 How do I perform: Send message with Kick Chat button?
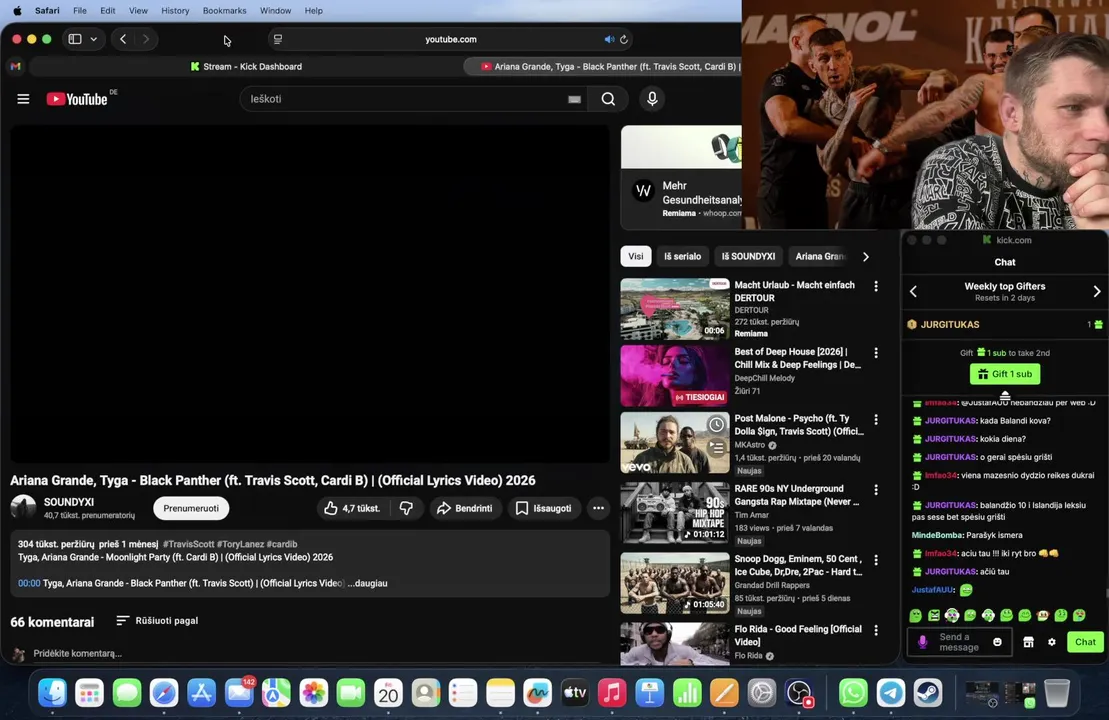tap(1085, 642)
